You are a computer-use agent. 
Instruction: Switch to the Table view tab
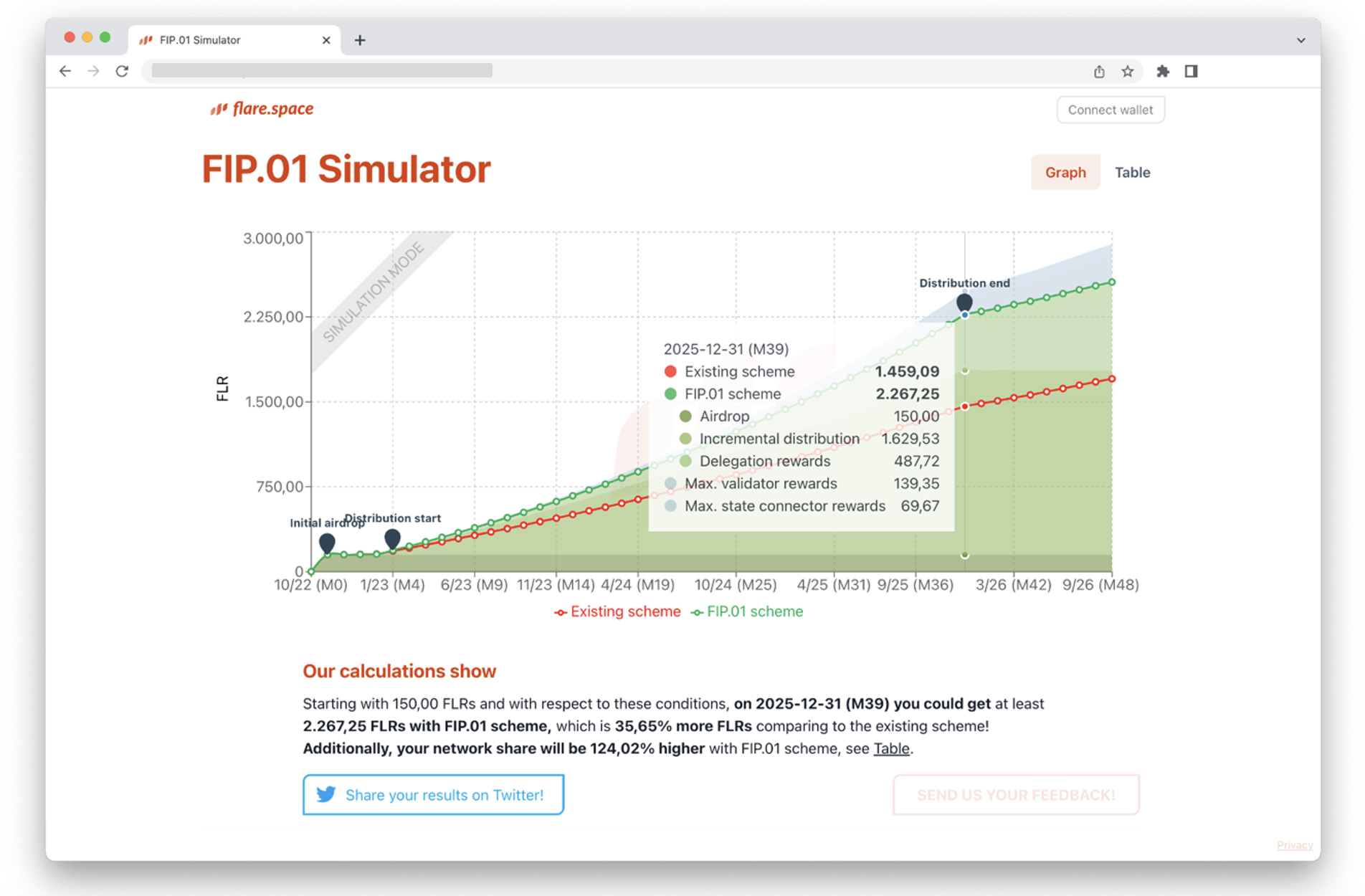point(1132,172)
